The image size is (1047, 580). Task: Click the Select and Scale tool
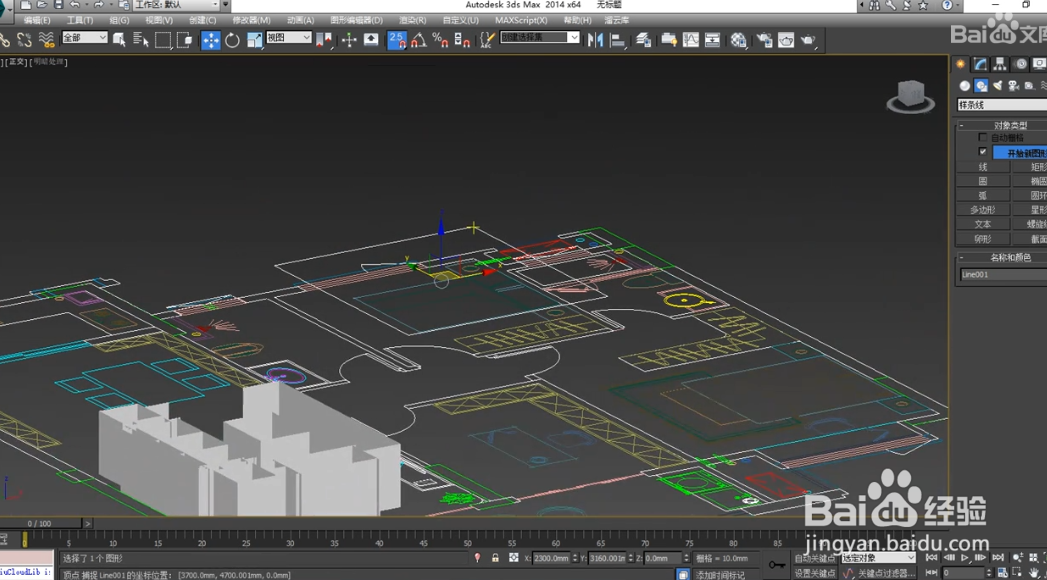(x=254, y=40)
